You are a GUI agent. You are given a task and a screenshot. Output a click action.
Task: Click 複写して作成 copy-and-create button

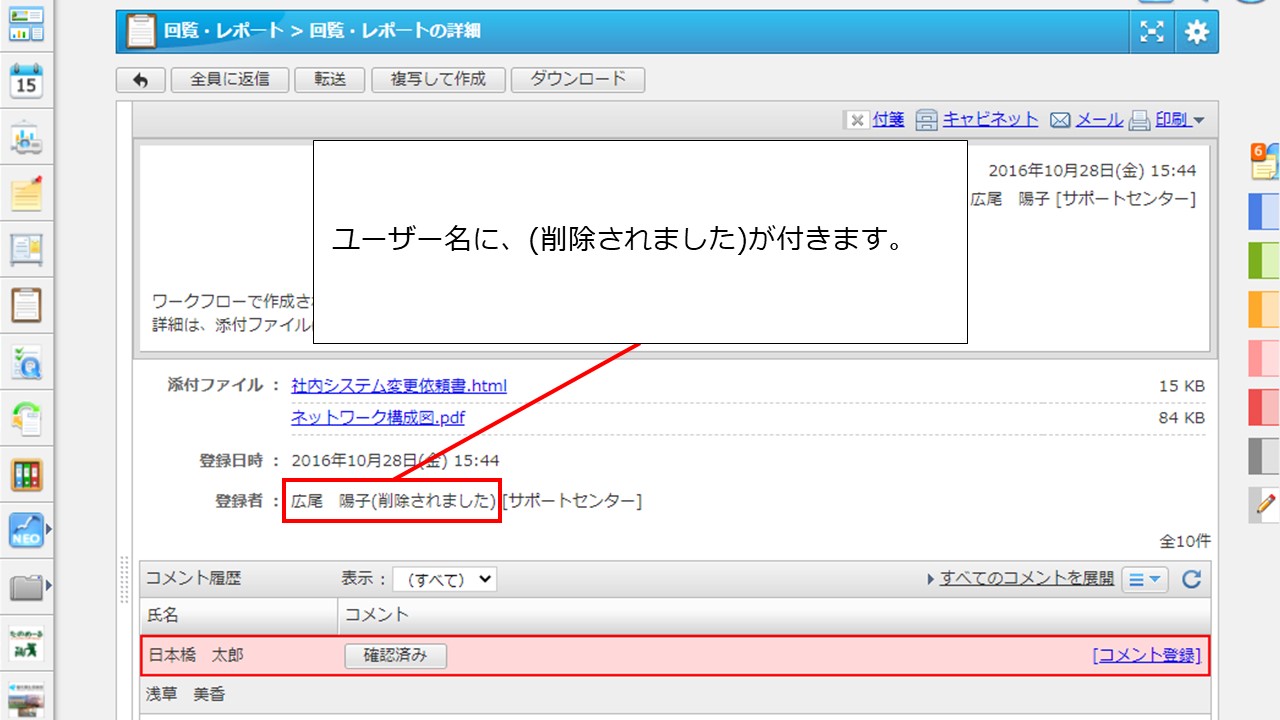click(438, 80)
